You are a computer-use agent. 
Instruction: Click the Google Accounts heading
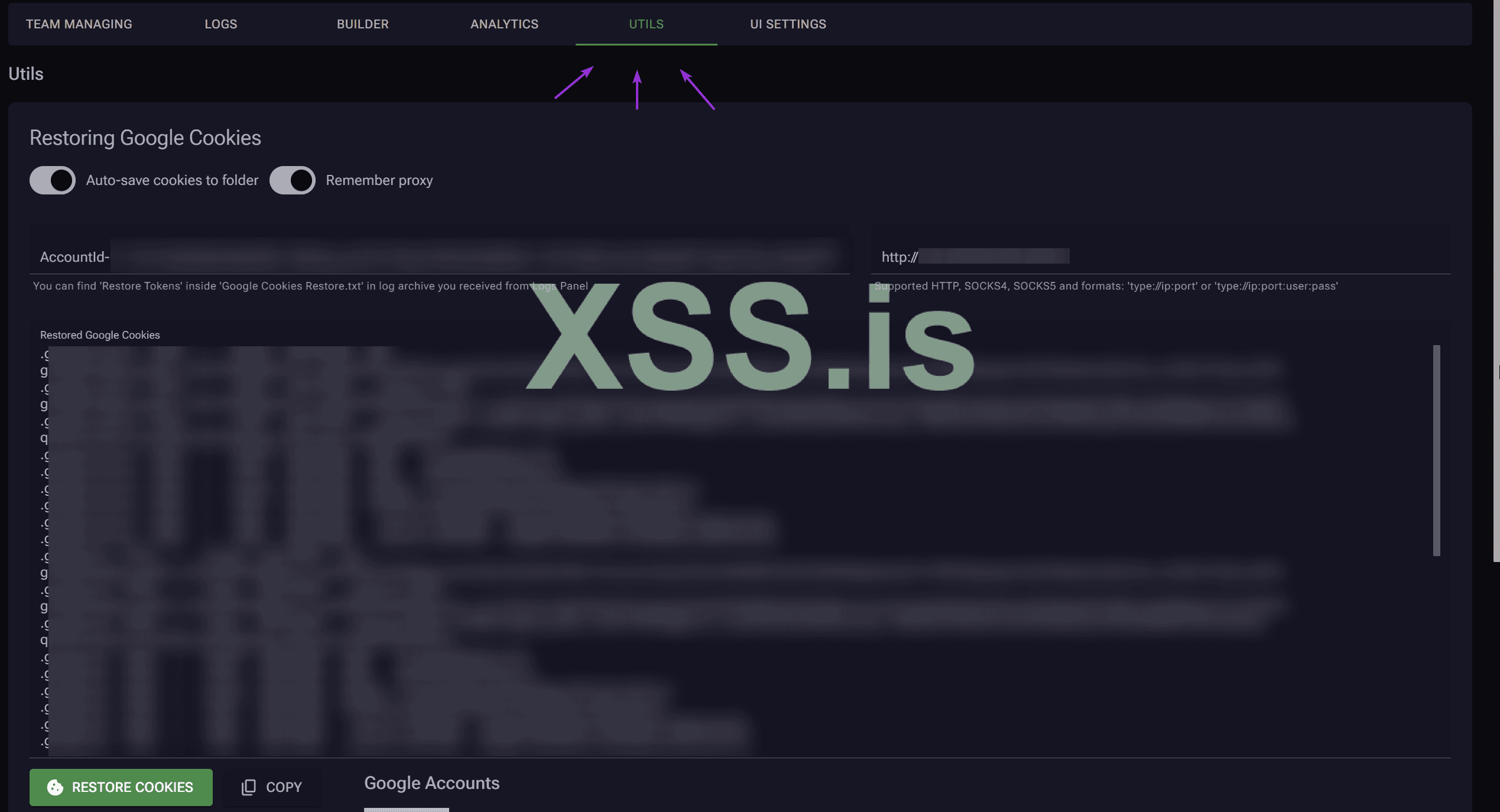tap(431, 783)
